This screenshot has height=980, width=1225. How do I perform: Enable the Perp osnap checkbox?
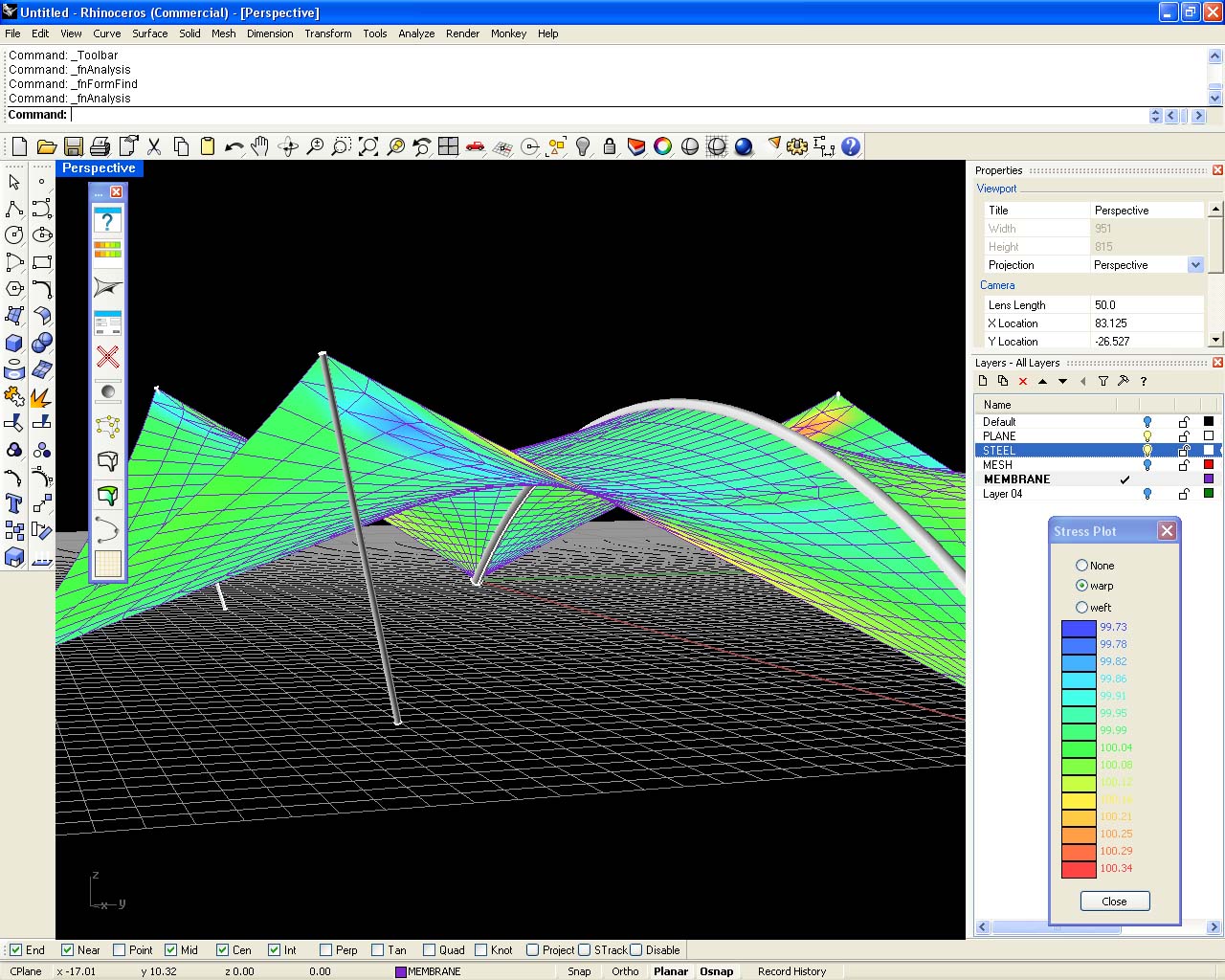pyautogui.click(x=326, y=950)
